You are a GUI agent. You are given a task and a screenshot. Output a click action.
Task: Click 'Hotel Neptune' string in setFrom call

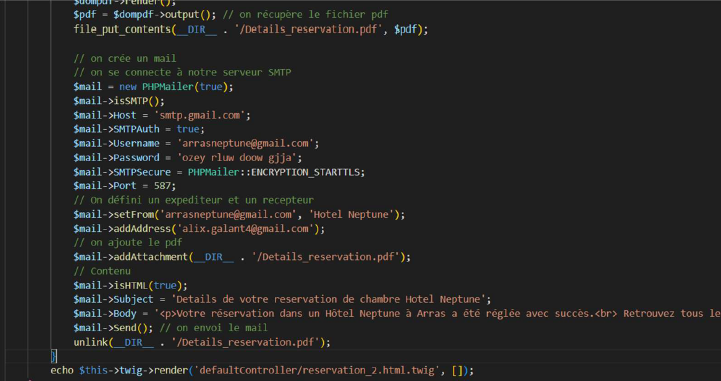[x=348, y=215]
